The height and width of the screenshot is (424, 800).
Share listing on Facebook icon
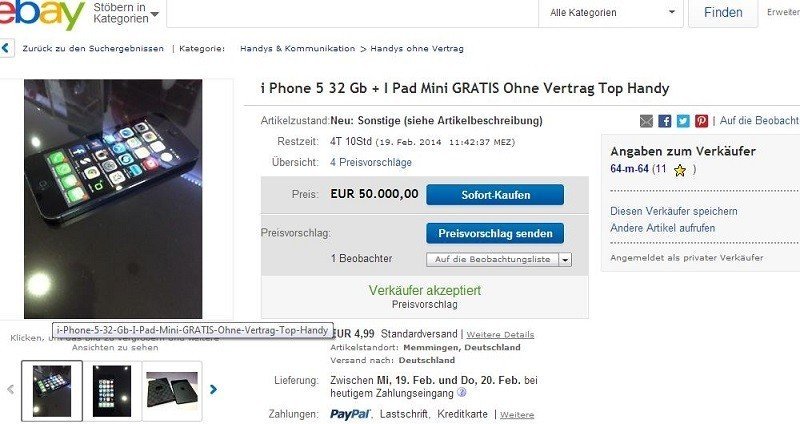664,121
